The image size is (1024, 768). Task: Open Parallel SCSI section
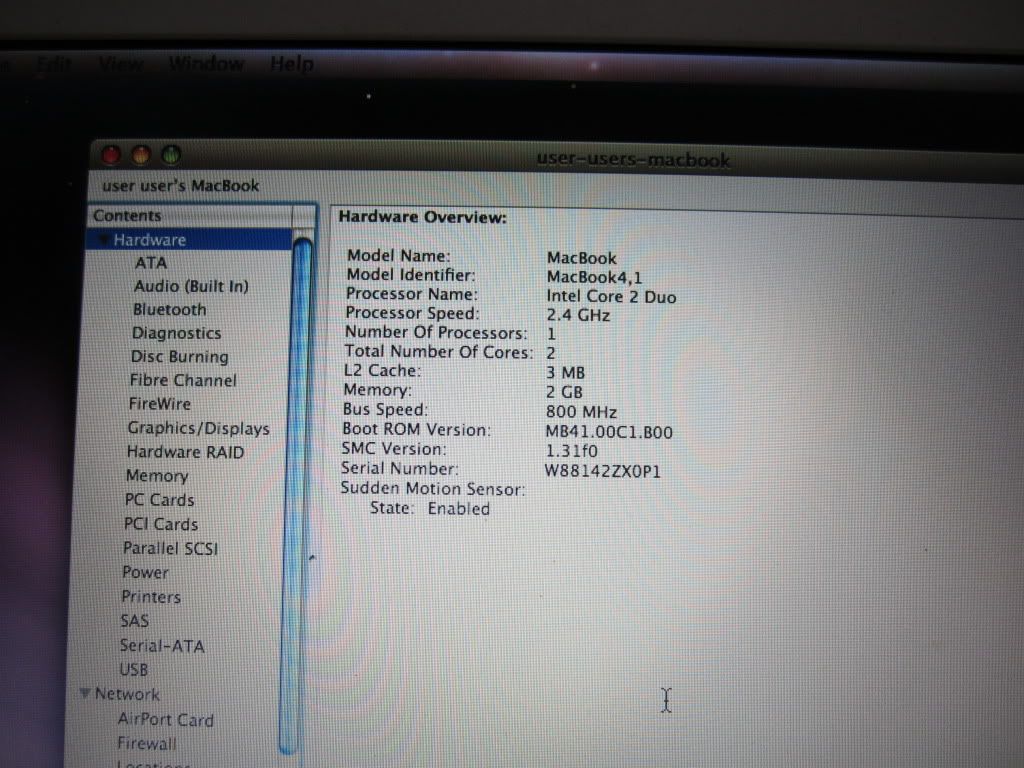pos(170,548)
